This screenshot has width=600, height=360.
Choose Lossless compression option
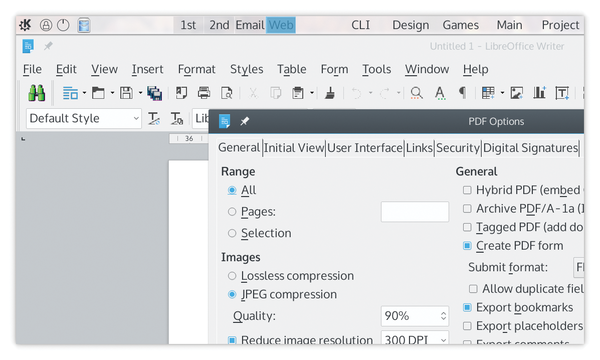click(232, 276)
